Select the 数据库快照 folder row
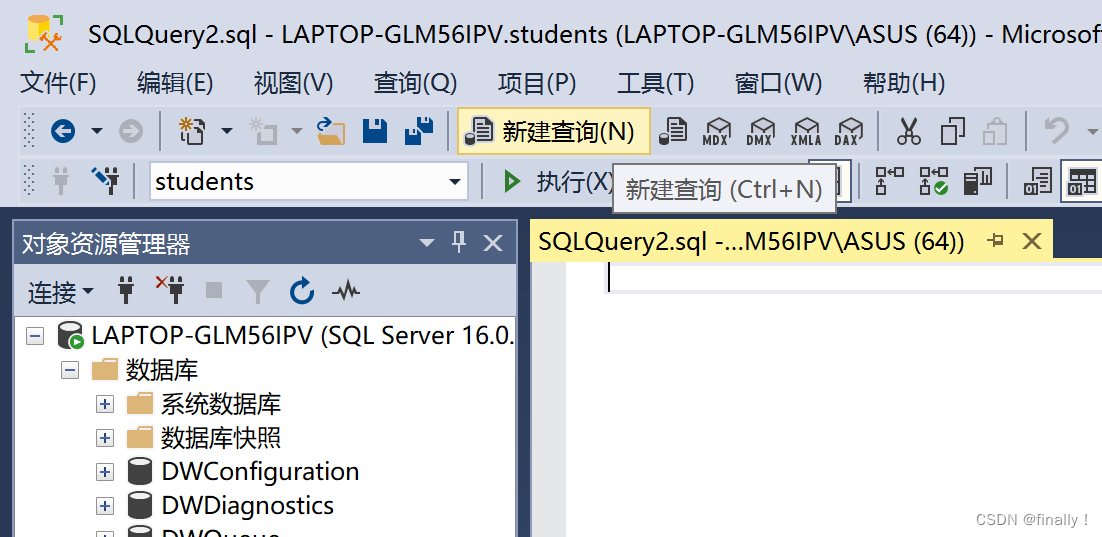 (204, 438)
